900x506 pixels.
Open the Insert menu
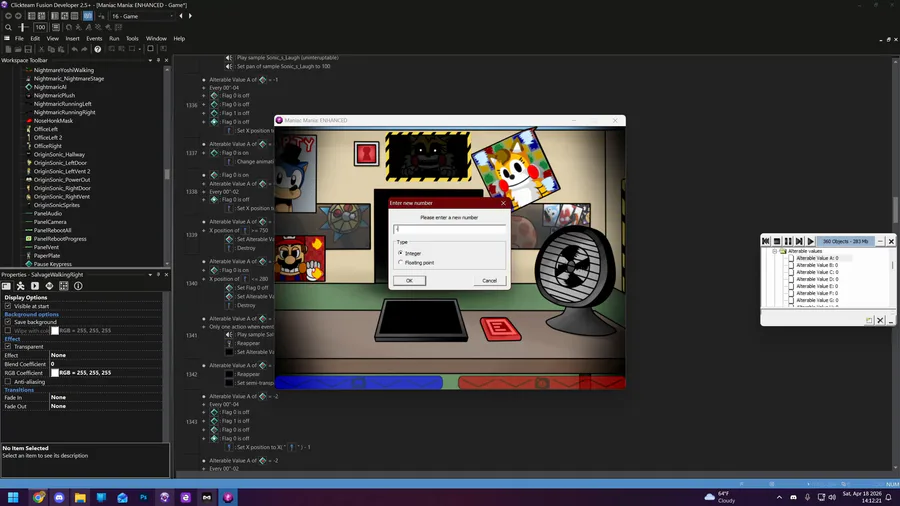coord(72,38)
